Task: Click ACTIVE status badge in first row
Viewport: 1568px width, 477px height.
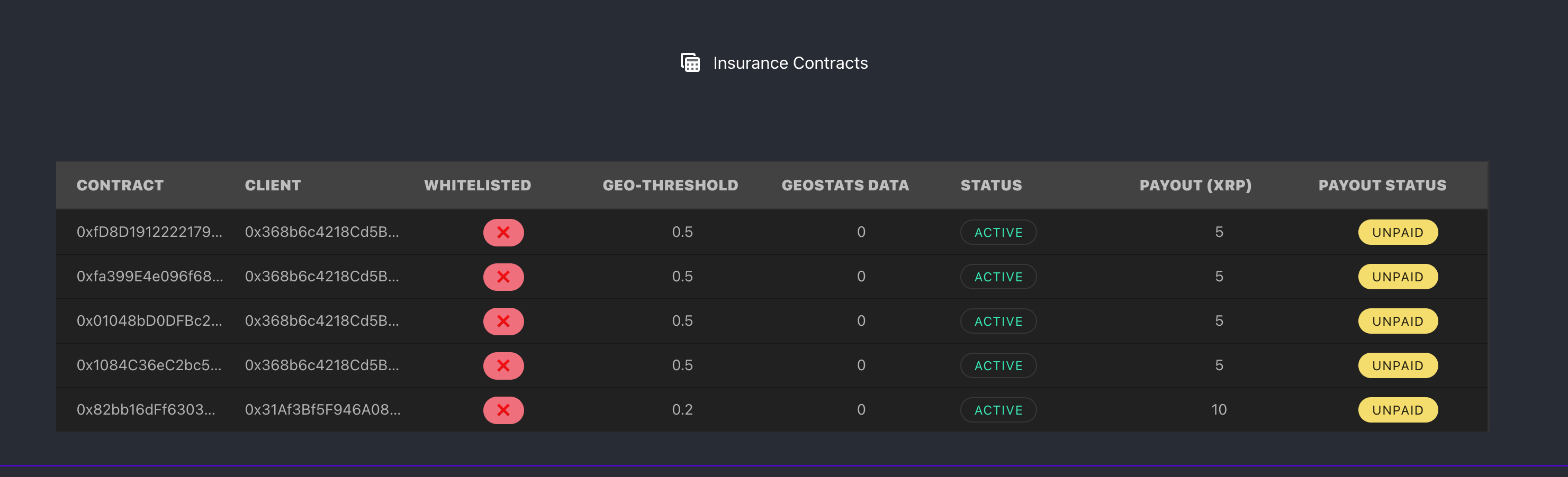Action: pyautogui.click(x=998, y=232)
